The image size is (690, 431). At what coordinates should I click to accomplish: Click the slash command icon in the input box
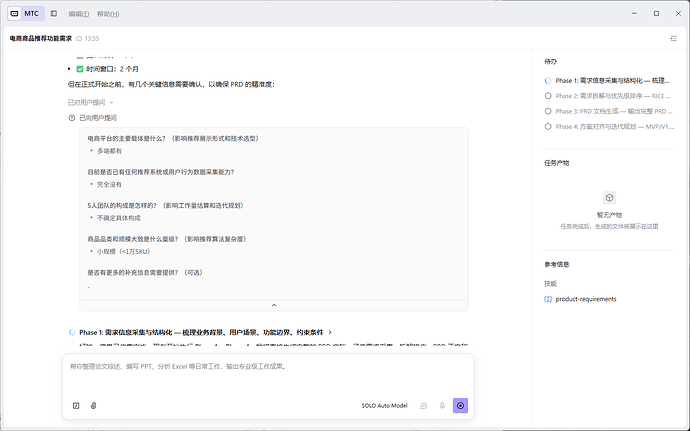click(x=76, y=406)
